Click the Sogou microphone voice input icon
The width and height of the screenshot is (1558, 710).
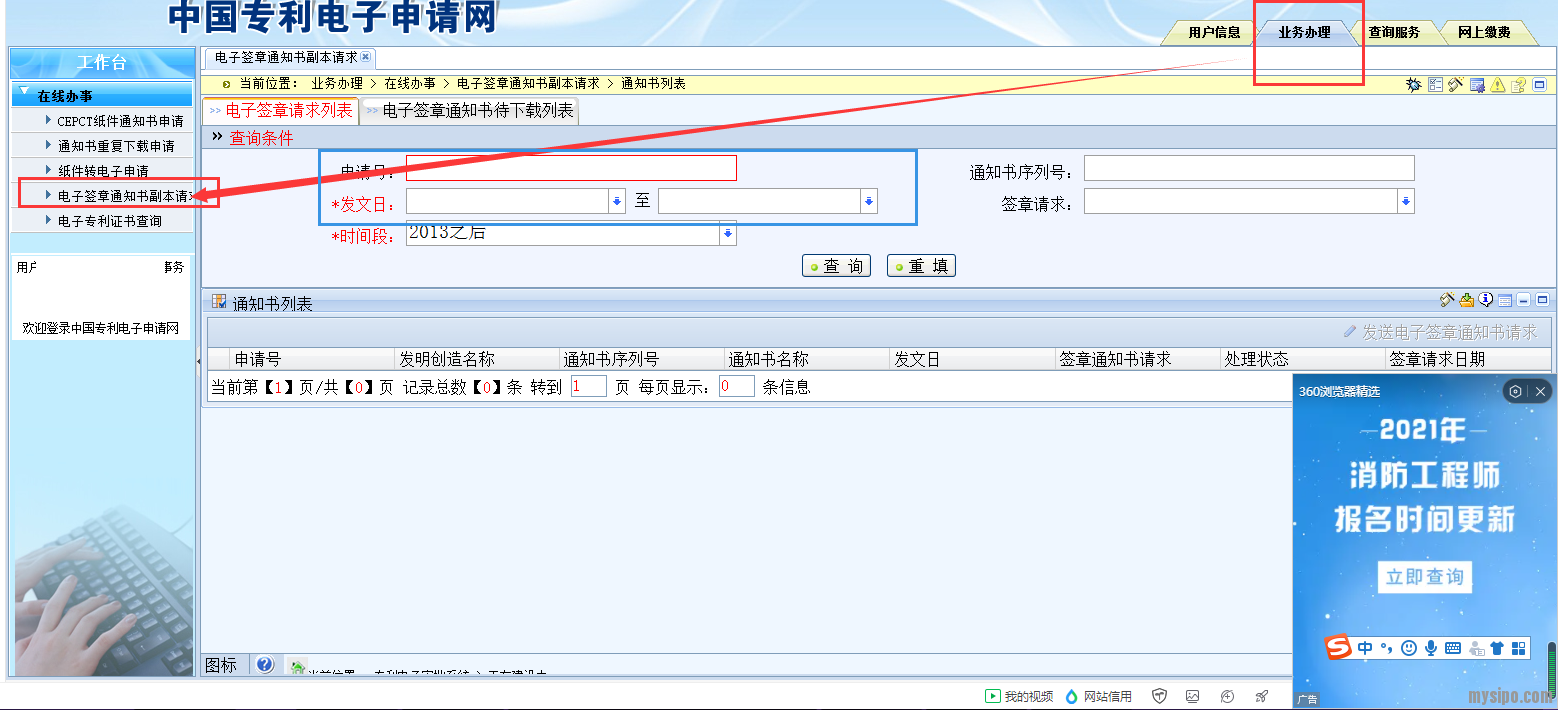(x=1431, y=648)
